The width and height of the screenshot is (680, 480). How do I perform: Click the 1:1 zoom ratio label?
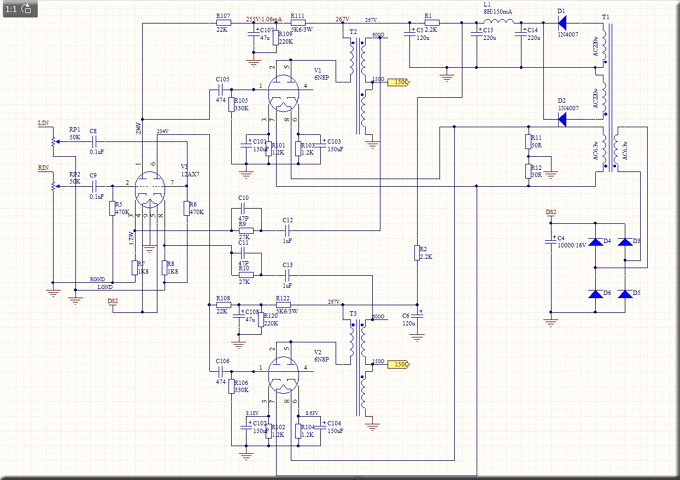[x=11, y=8]
